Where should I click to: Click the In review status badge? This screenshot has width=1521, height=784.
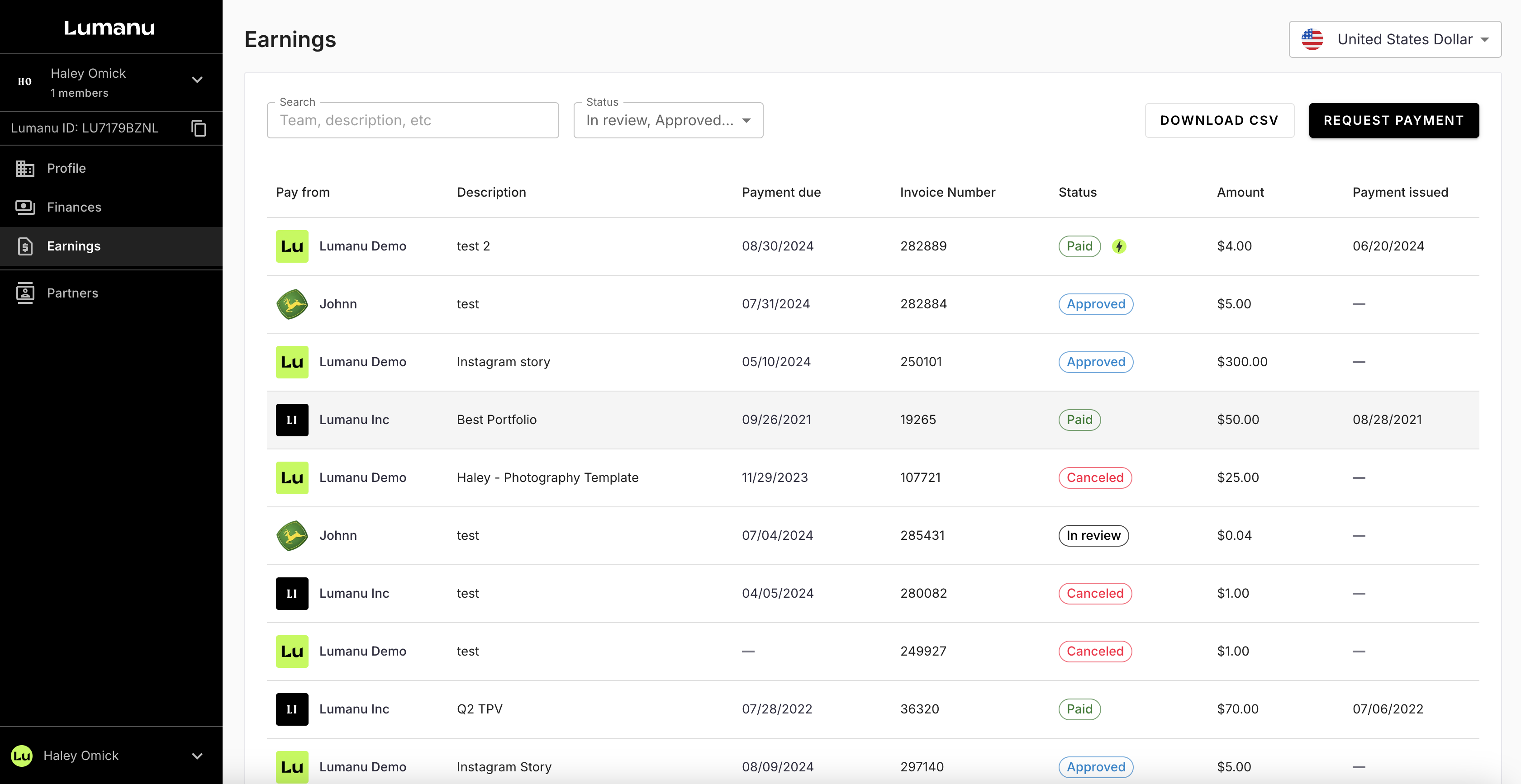[x=1093, y=535]
